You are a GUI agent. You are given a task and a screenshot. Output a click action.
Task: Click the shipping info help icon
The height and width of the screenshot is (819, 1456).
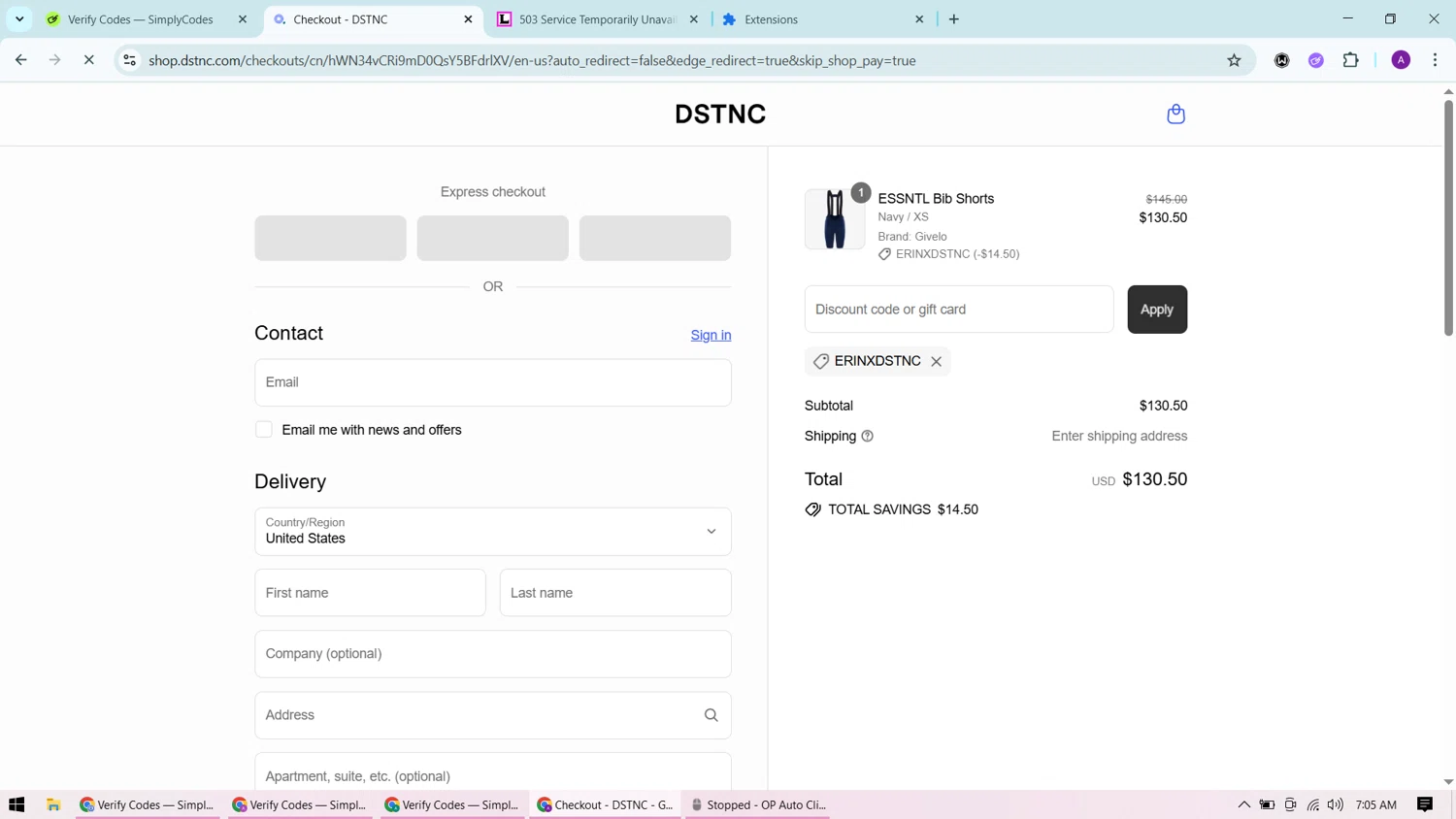coord(868,437)
